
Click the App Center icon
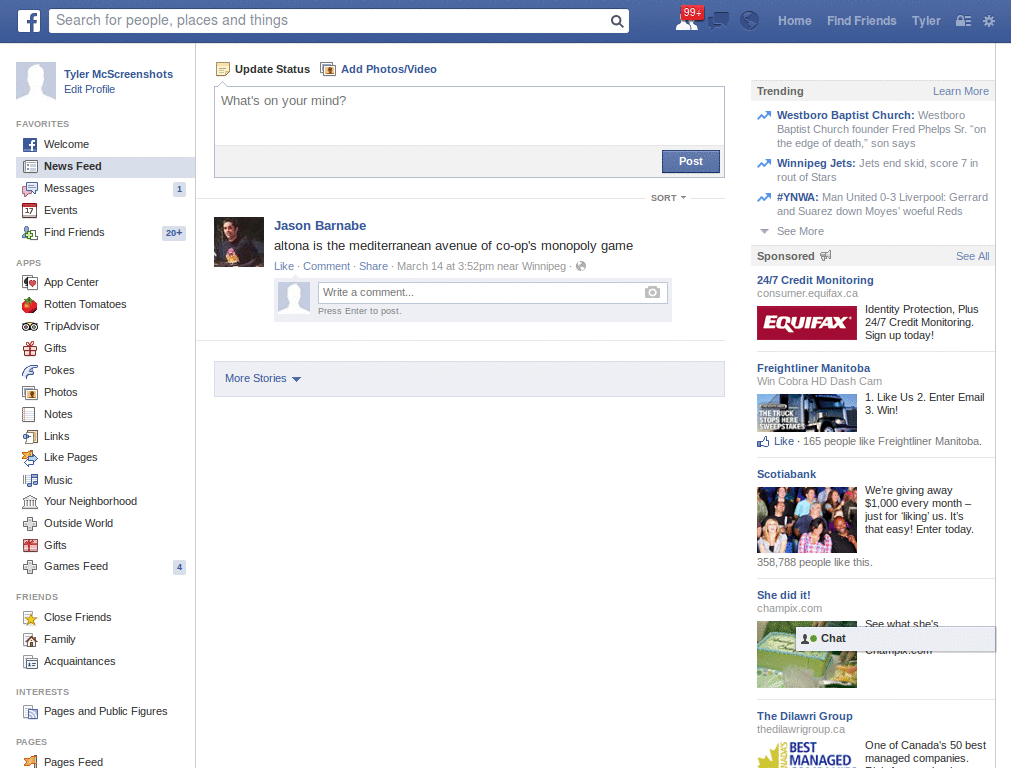tap(30, 282)
